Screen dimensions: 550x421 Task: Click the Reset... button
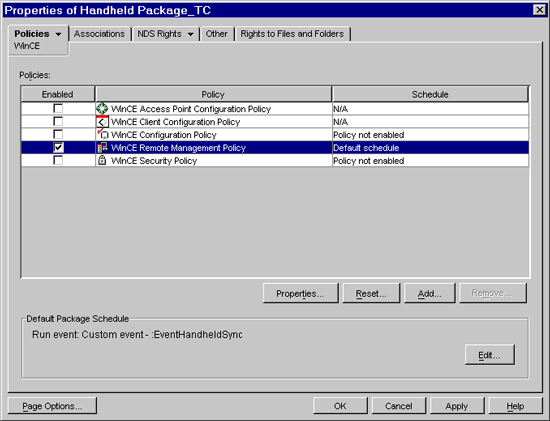pyautogui.click(x=371, y=293)
